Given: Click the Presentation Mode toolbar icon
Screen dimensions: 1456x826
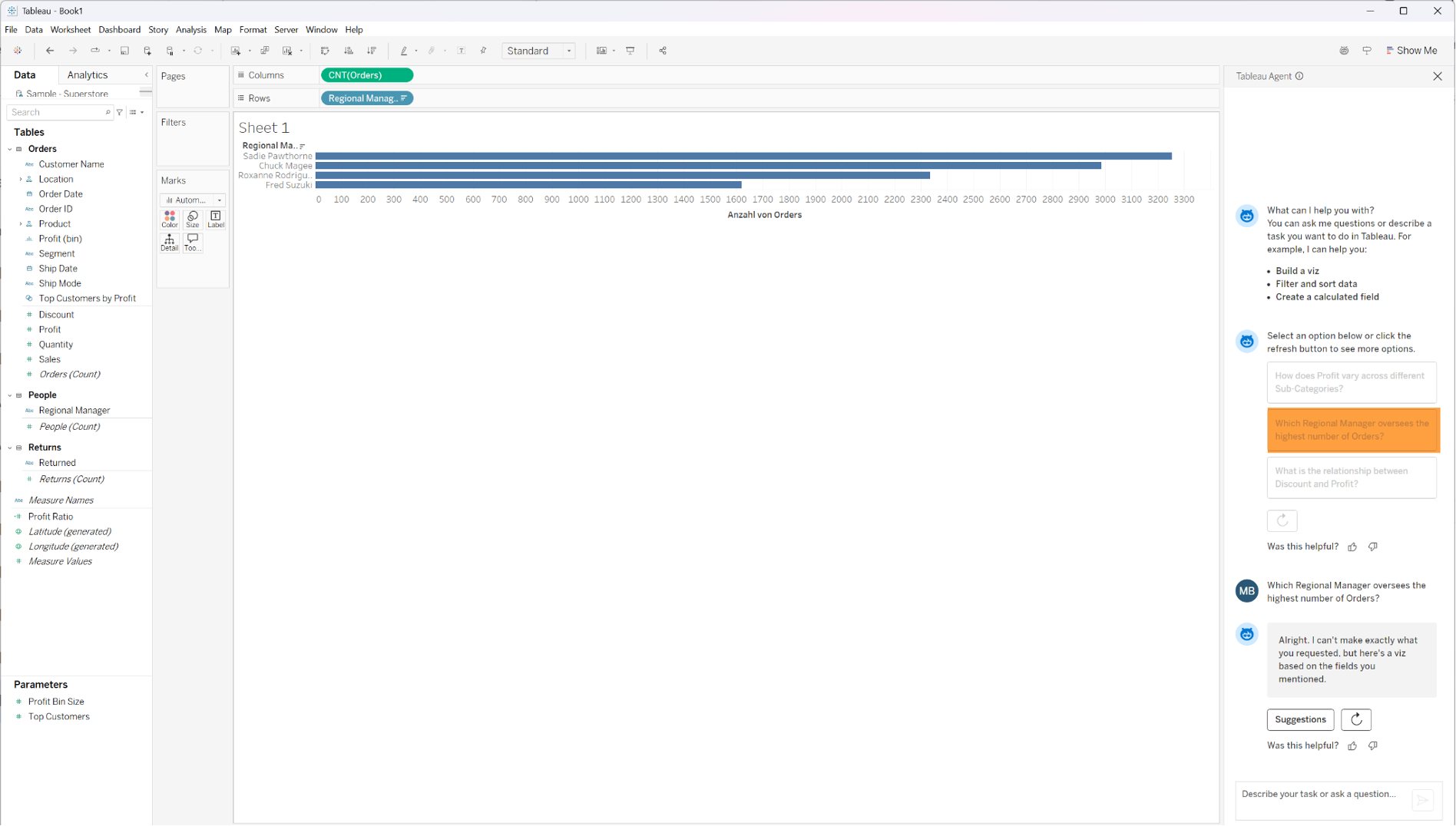Looking at the screenshot, I should coord(630,51).
